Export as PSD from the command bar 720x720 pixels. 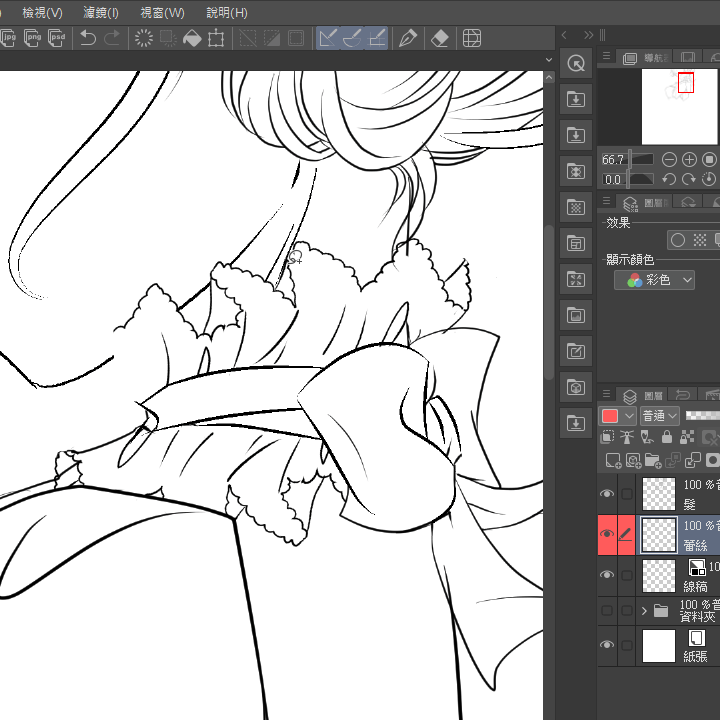(x=57, y=38)
